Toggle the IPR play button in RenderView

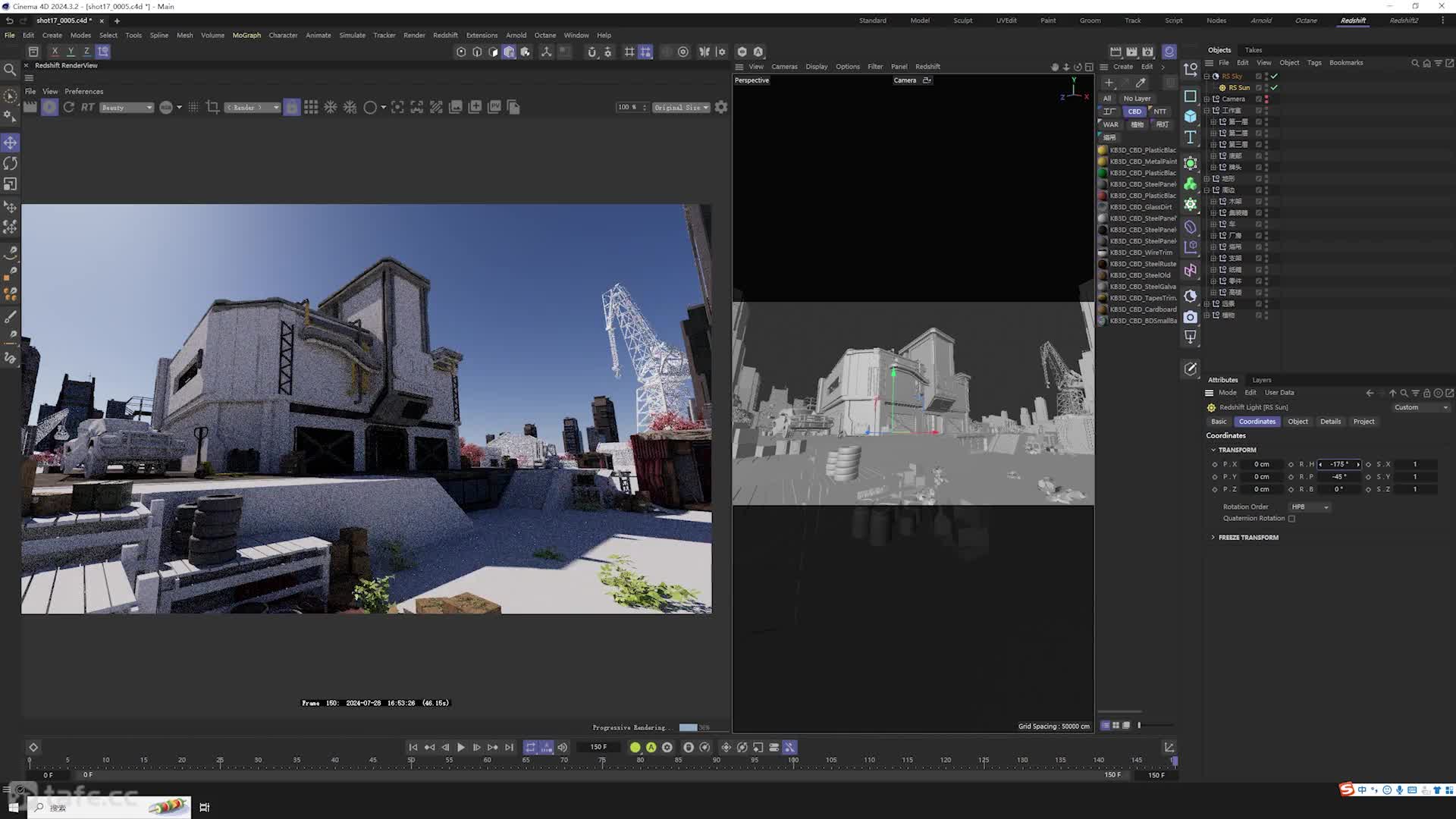[49, 107]
